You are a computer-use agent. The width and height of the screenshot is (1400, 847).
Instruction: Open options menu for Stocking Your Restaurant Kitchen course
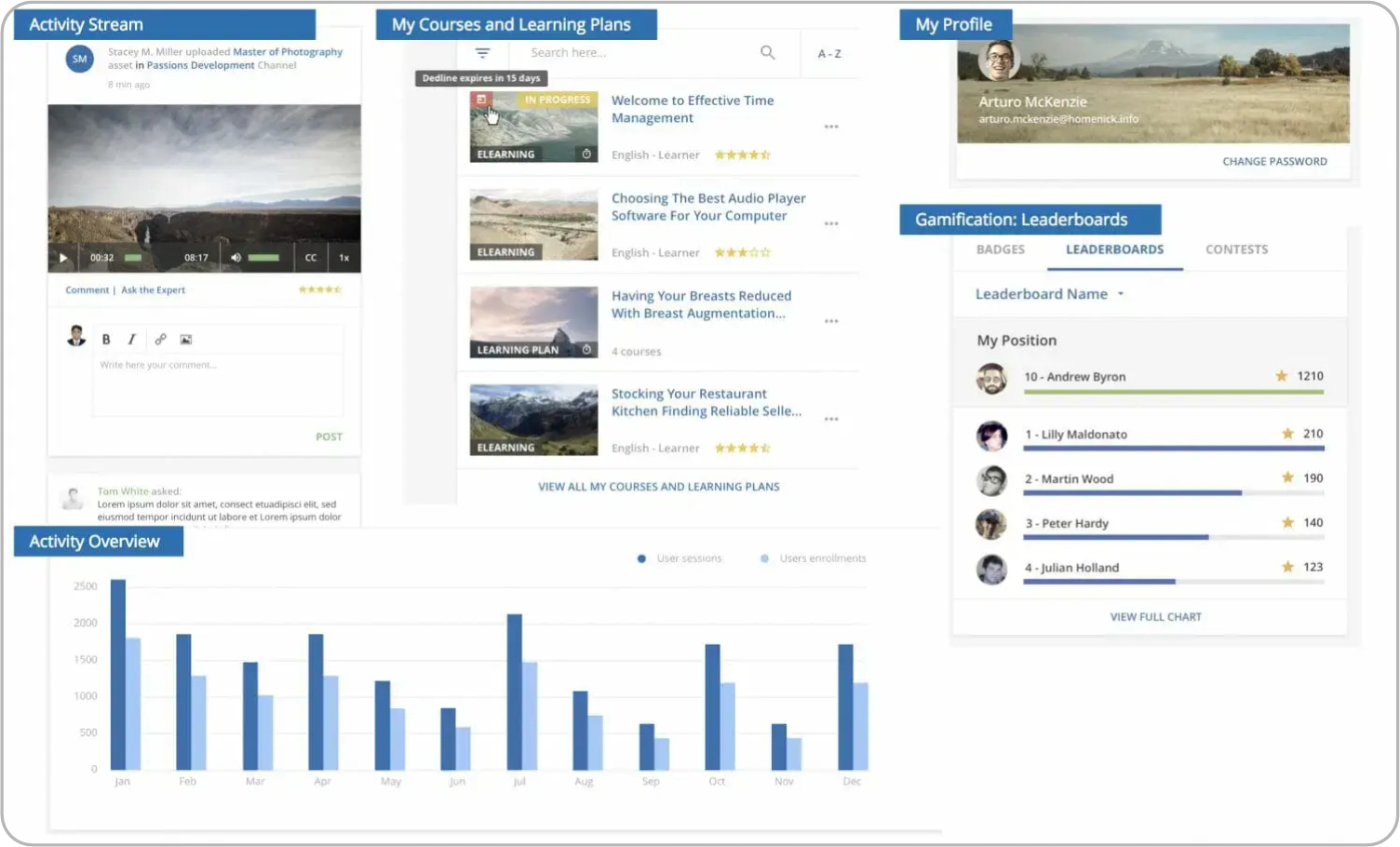click(x=831, y=420)
